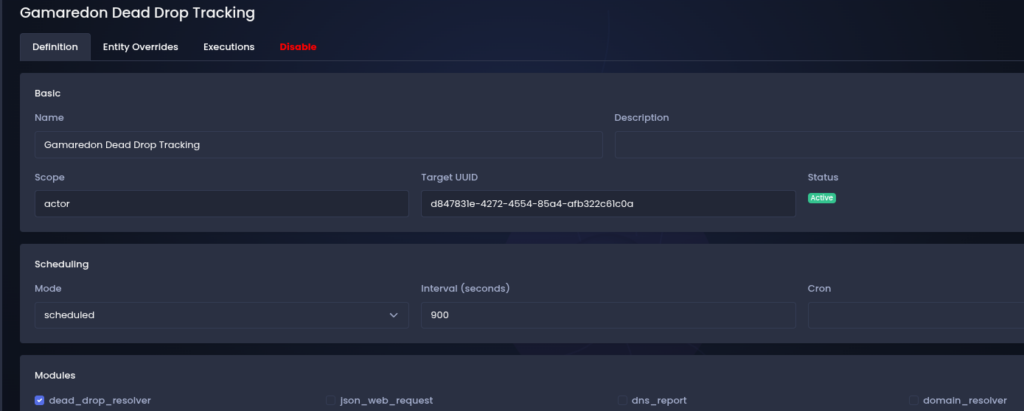1024x411 pixels.
Task: Switch to the Definition tab
Action: click(55, 47)
